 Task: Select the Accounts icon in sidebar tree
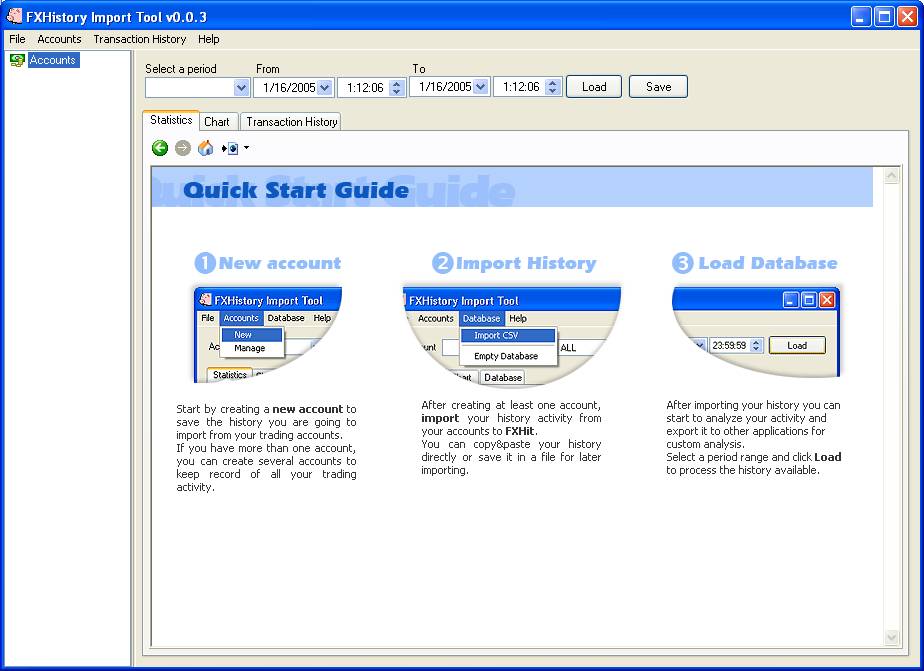[17, 60]
